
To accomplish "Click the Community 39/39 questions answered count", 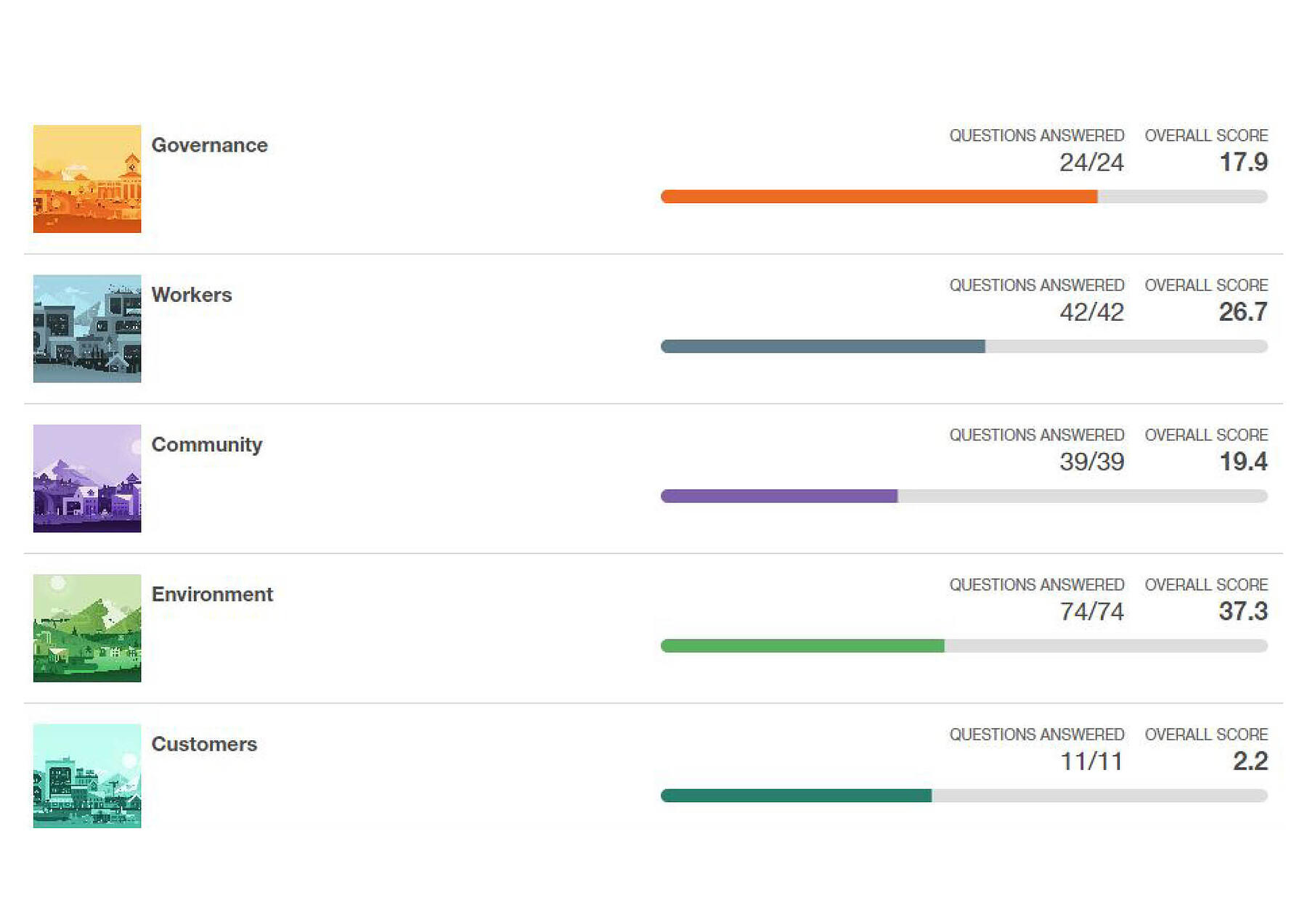I will coord(1091,462).
